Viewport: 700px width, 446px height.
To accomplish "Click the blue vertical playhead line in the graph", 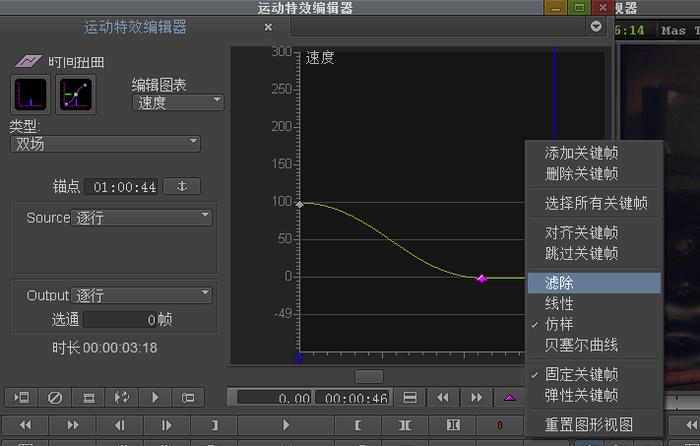I will coord(555,94).
